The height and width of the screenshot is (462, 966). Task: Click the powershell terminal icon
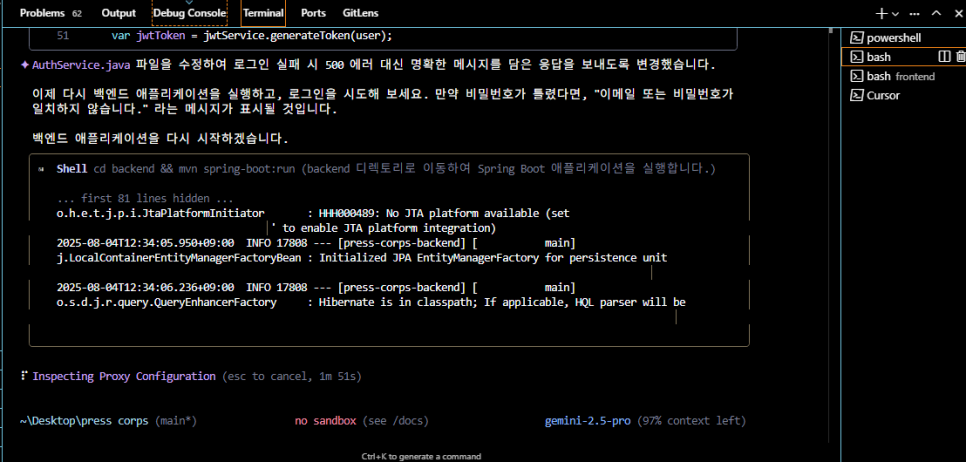856,38
